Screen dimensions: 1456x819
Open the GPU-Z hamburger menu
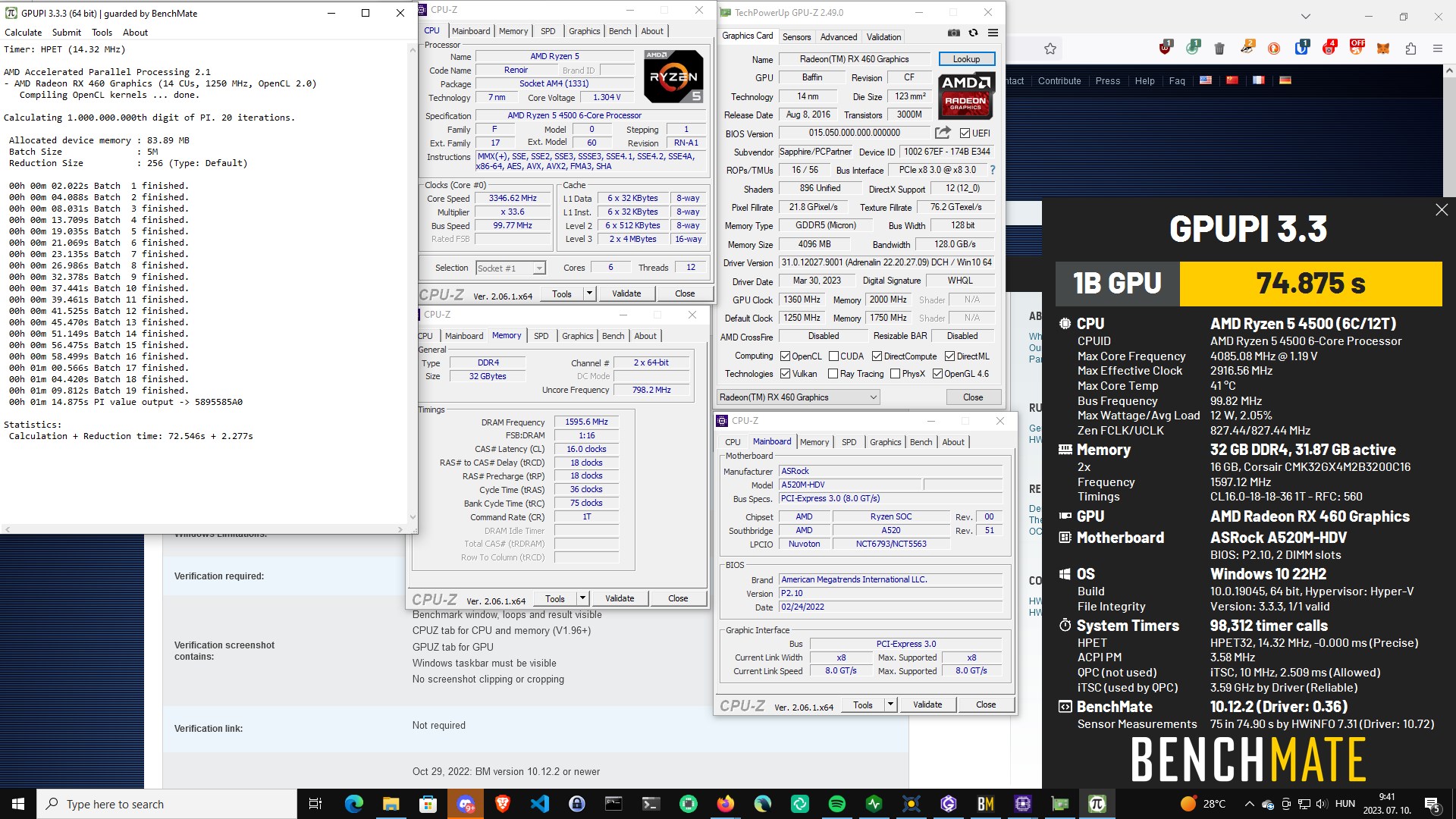click(993, 33)
